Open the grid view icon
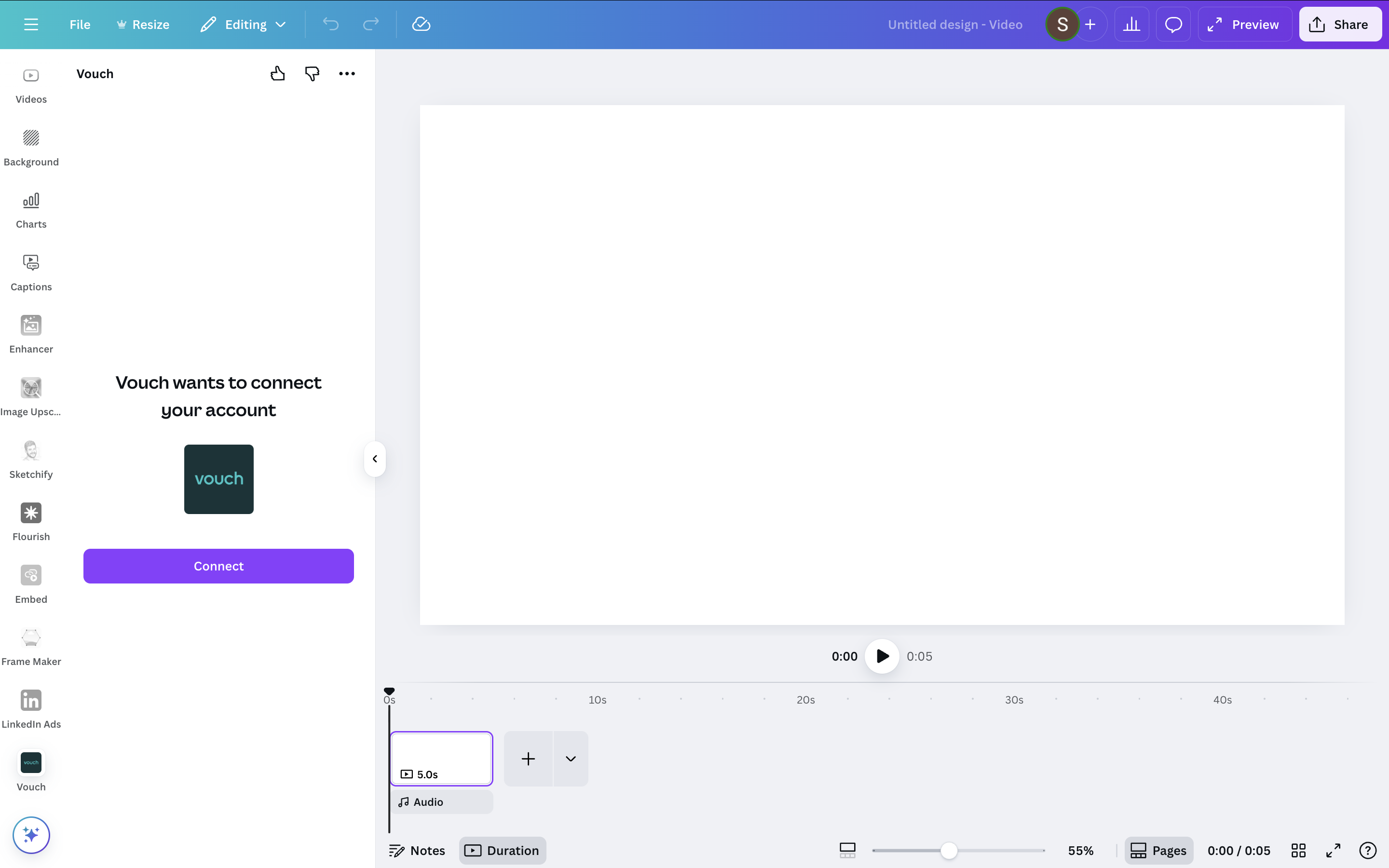This screenshot has width=1389, height=868. pyautogui.click(x=1298, y=850)
